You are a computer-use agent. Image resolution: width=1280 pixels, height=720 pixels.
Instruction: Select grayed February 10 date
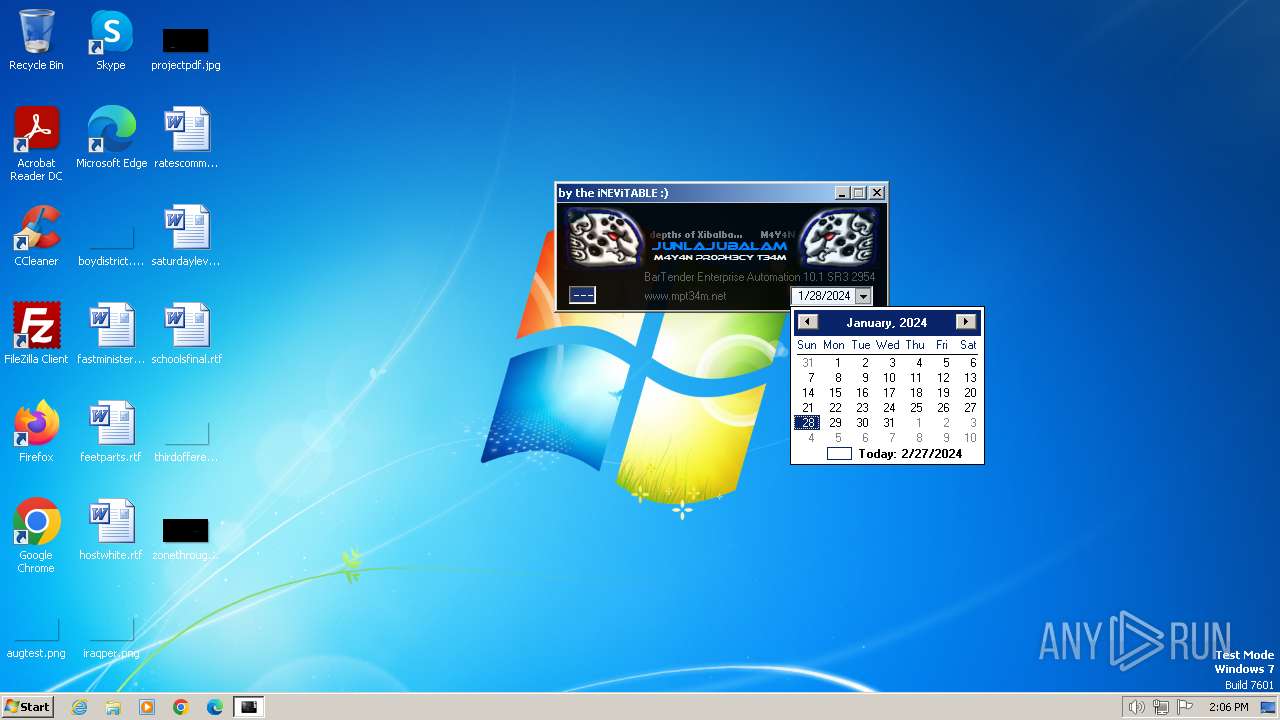pyautogui.click(x=970, y=438)
